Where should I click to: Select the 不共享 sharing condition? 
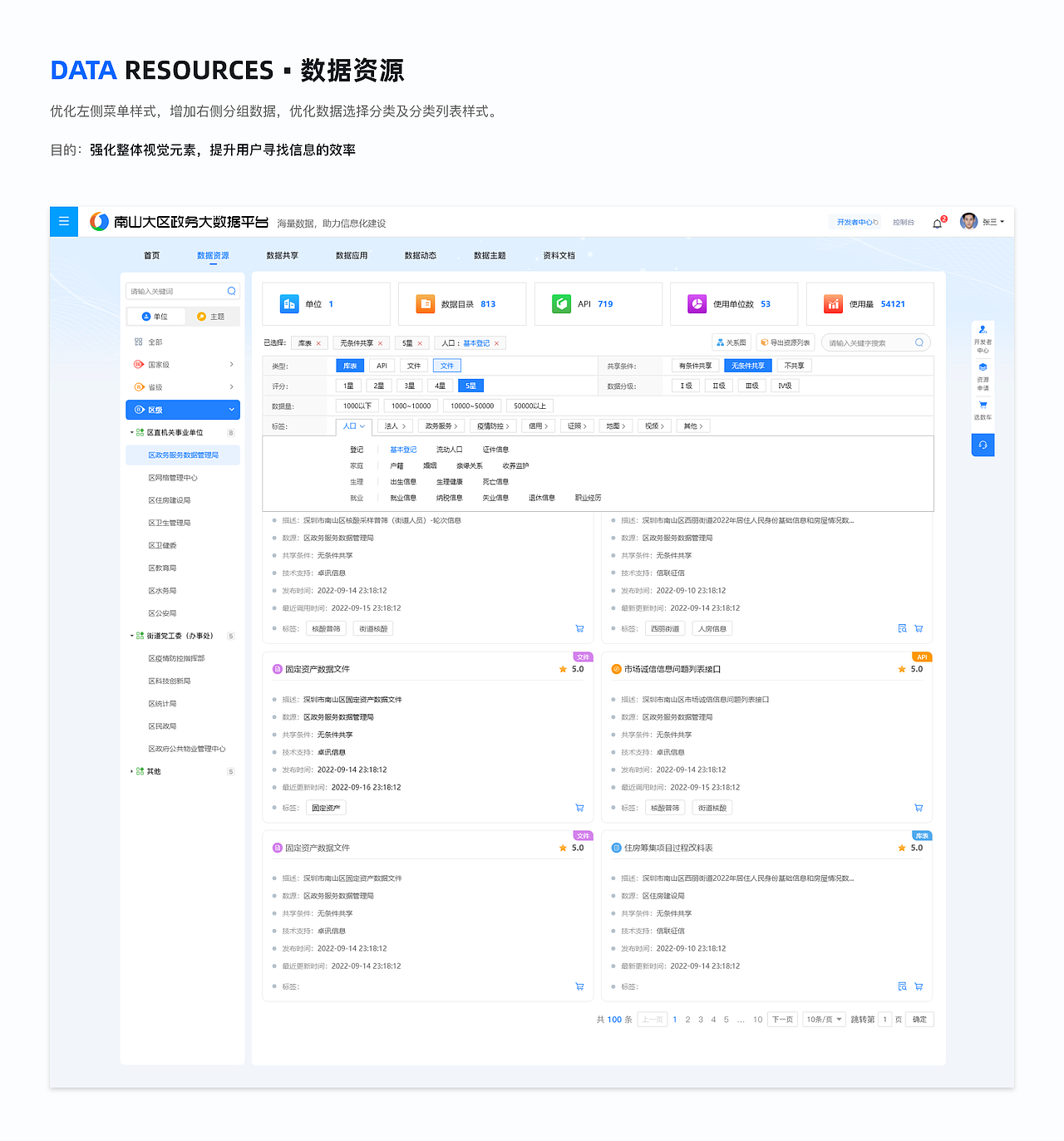tap(794, 366)
